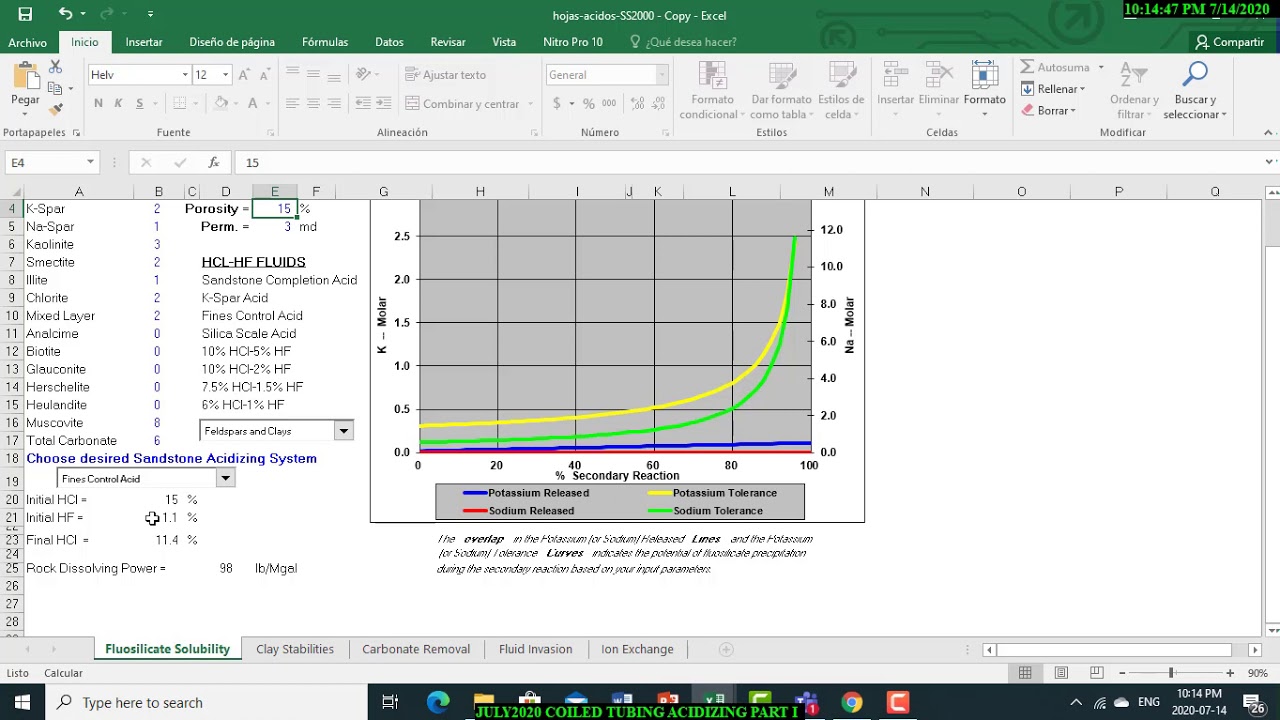
Task: Click the Combinar y centrar button
Action: pos(463,104)
